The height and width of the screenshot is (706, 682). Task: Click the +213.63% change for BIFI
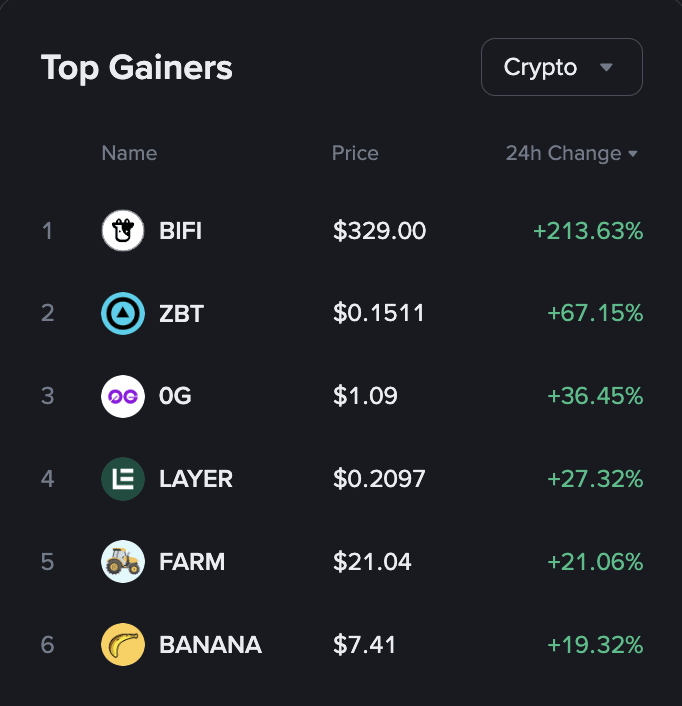pyautogui.click(x=588, y=231)
